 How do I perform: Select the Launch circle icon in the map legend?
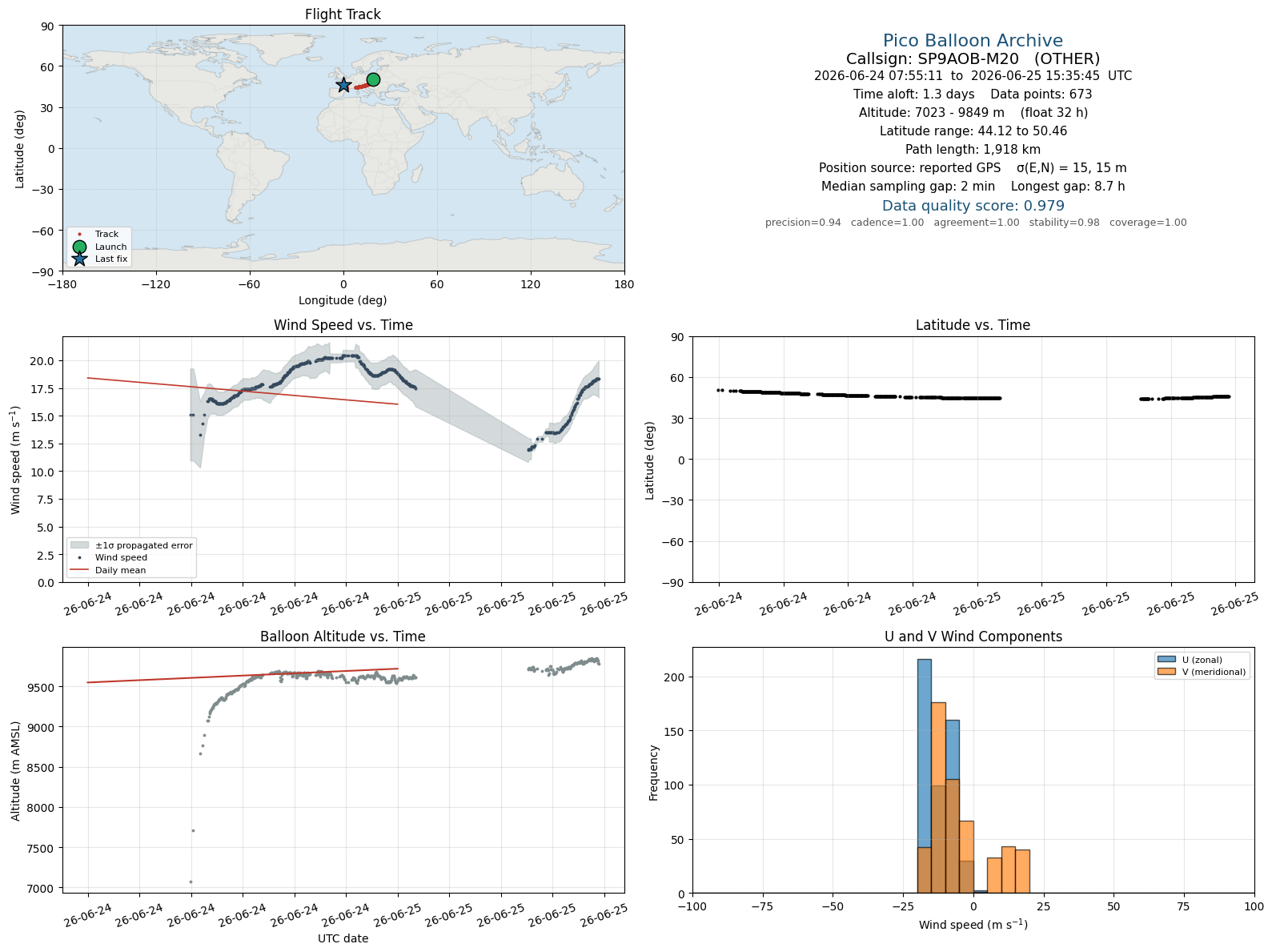tap(79, 247)
